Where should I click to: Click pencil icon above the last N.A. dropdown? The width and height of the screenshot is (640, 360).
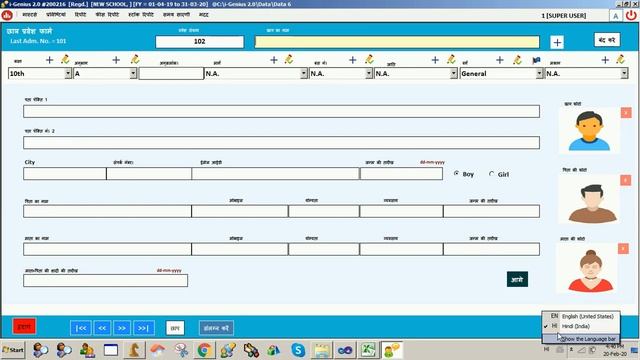[x=620, y=60]
